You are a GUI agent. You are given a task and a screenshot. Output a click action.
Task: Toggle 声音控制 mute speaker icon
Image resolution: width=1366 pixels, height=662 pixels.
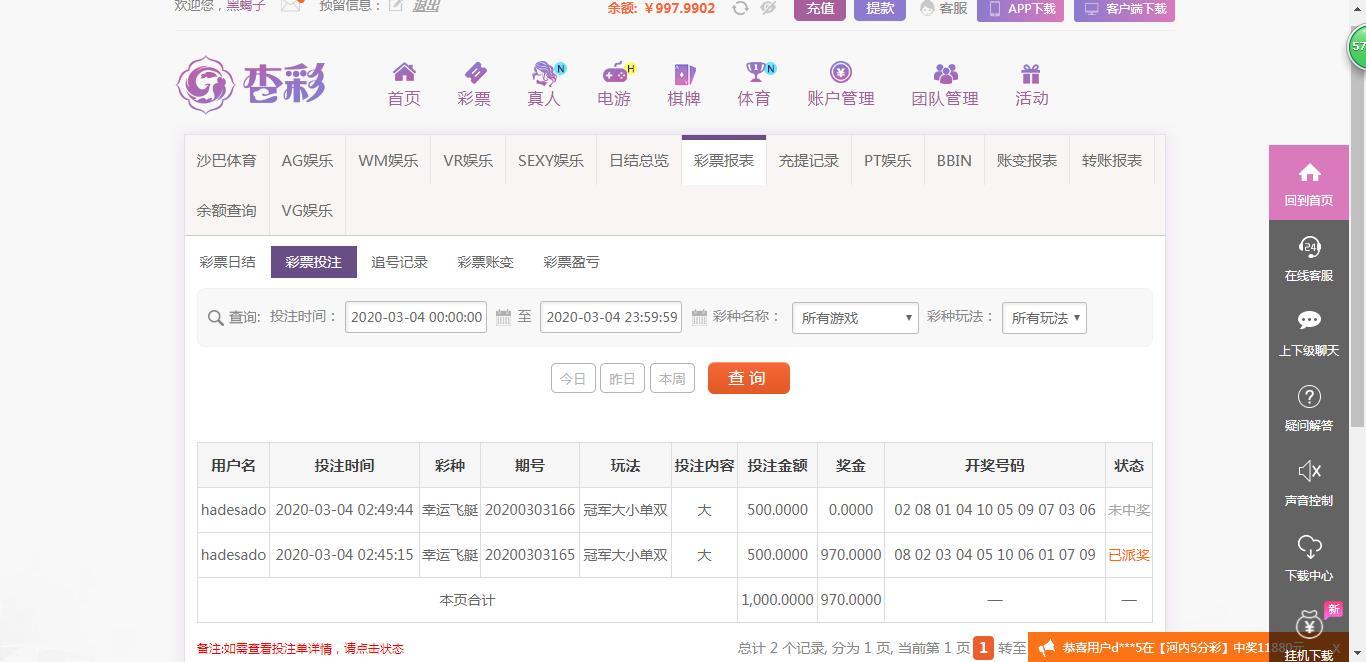coord(1309,471)
